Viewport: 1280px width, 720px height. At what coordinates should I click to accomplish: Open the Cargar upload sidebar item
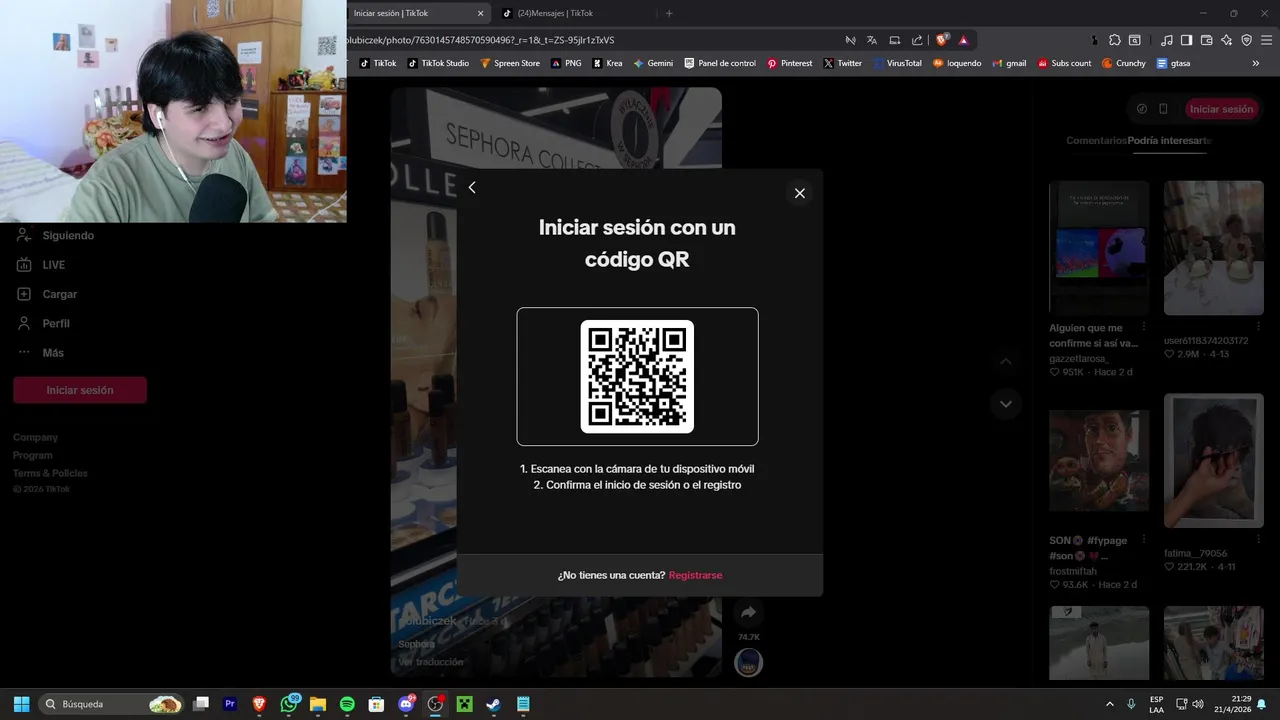pos(59,294)
